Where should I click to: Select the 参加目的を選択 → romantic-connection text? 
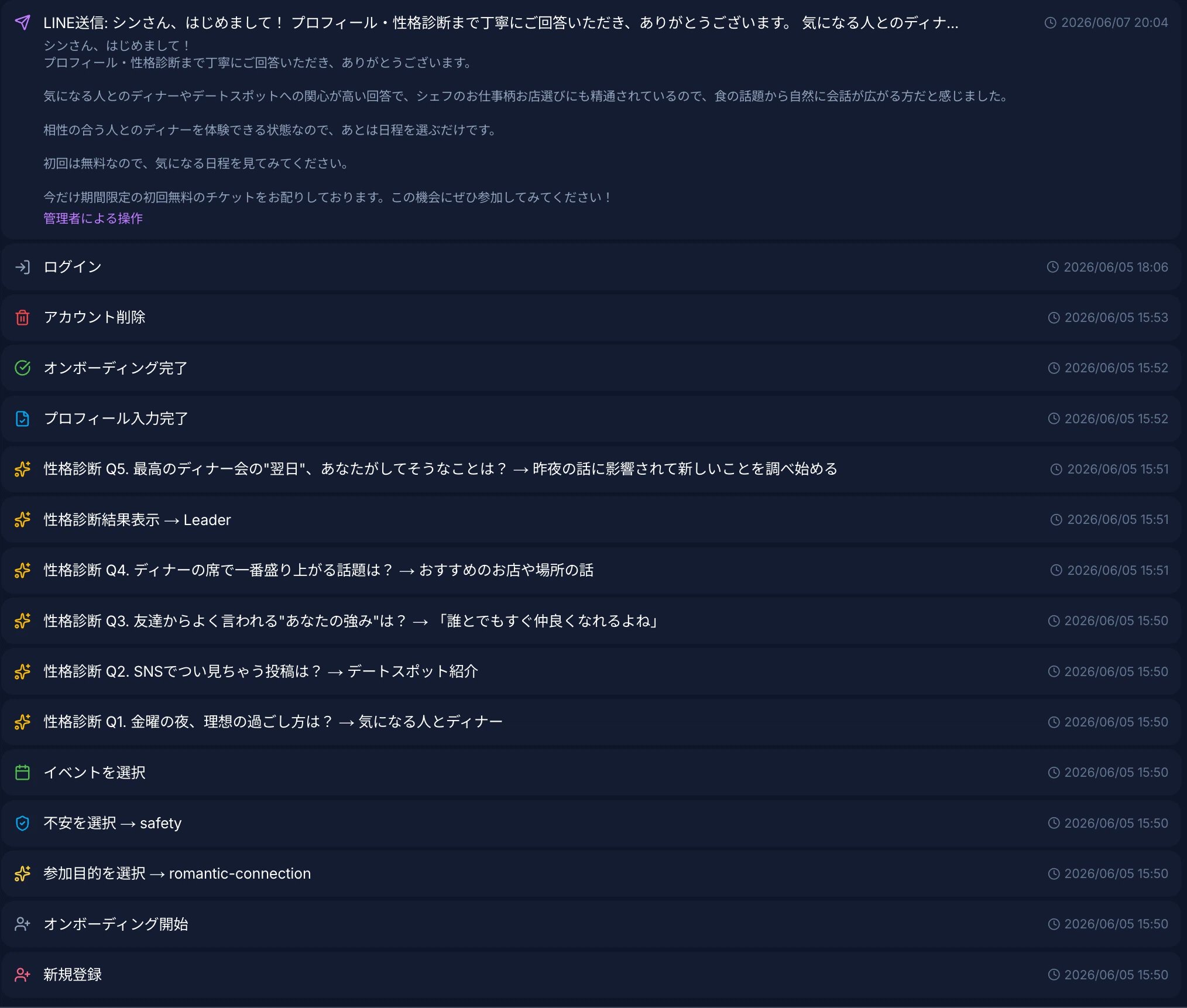click(x=177, y=874)
